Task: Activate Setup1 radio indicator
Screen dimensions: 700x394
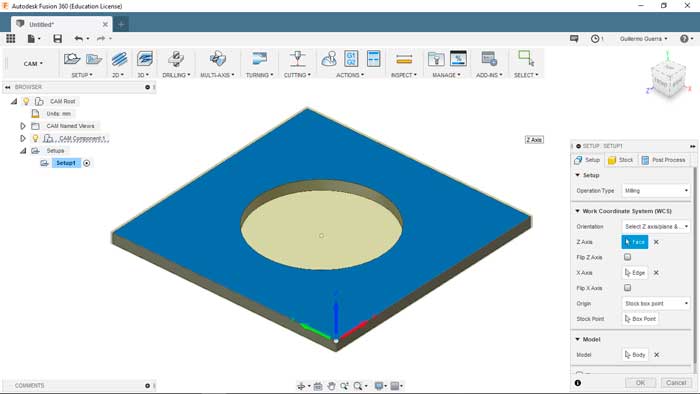Action: tap(87, 163)
